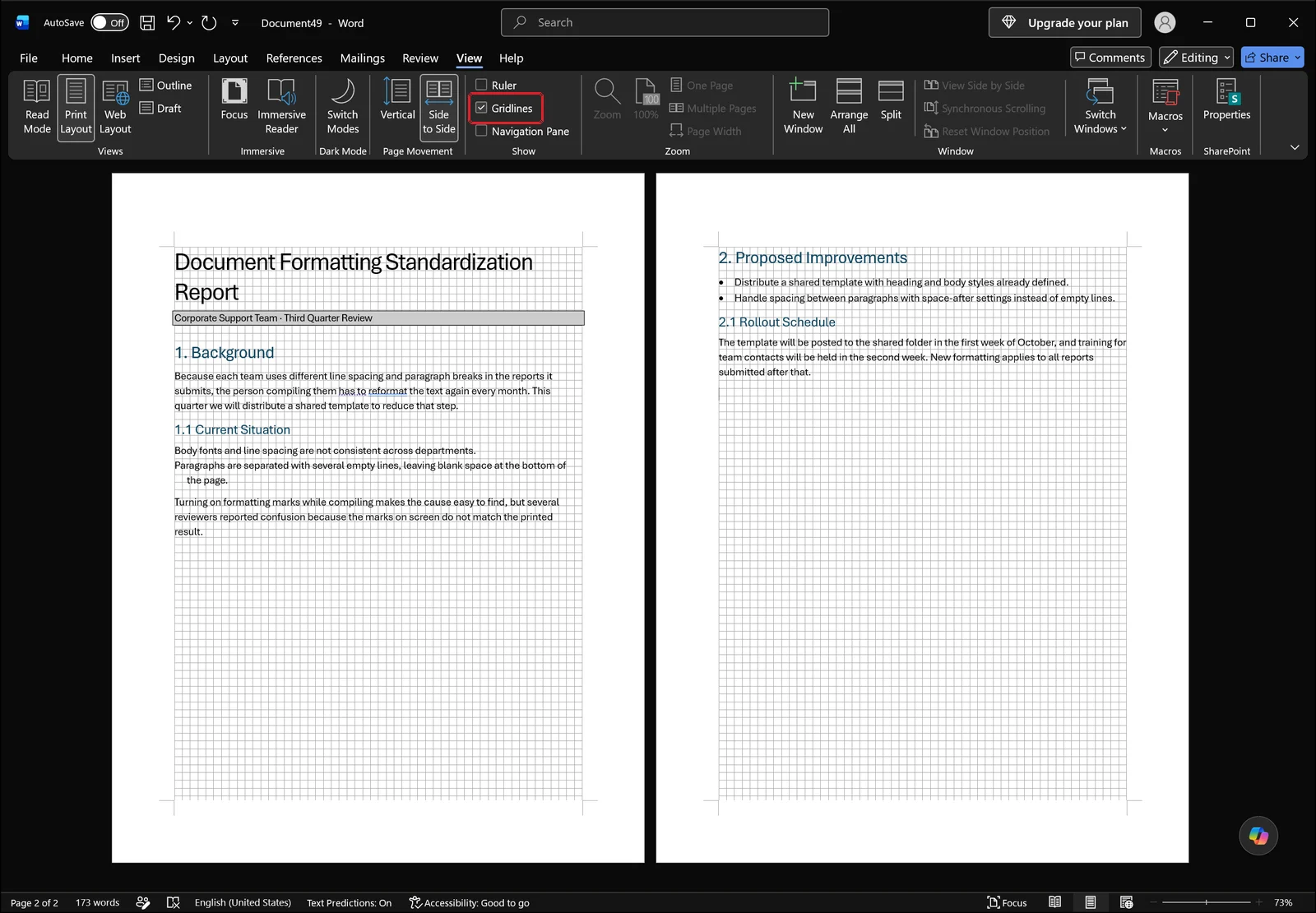The width and height of the screenshot is (1316, 913).
Task: Switch to the Layout tab
Action: pos(230,58)
